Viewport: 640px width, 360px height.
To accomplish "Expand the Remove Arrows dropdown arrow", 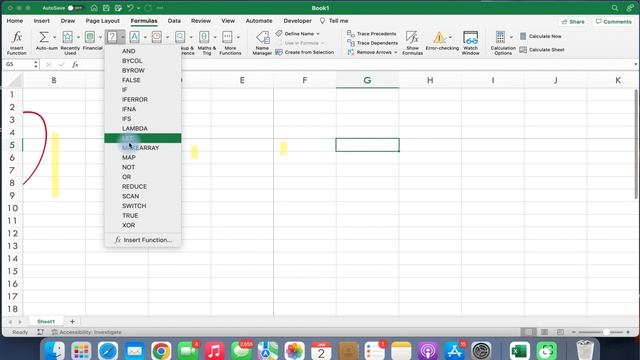I will pos(396,52).
